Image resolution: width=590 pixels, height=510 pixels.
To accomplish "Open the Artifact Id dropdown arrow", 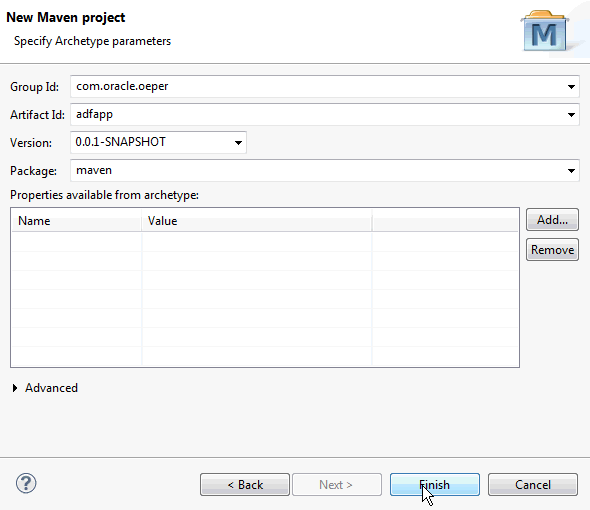I will tap(571, 114).
